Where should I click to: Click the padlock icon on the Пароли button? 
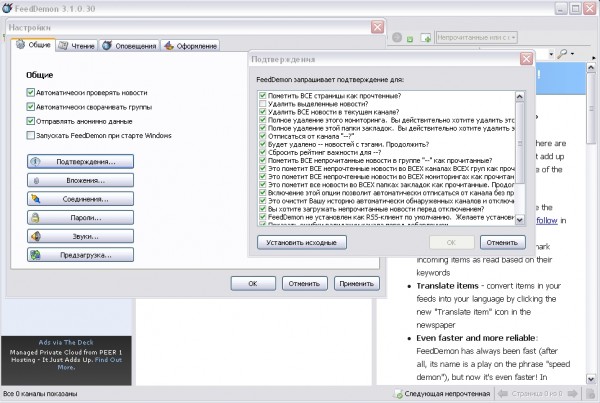[35, 217]
